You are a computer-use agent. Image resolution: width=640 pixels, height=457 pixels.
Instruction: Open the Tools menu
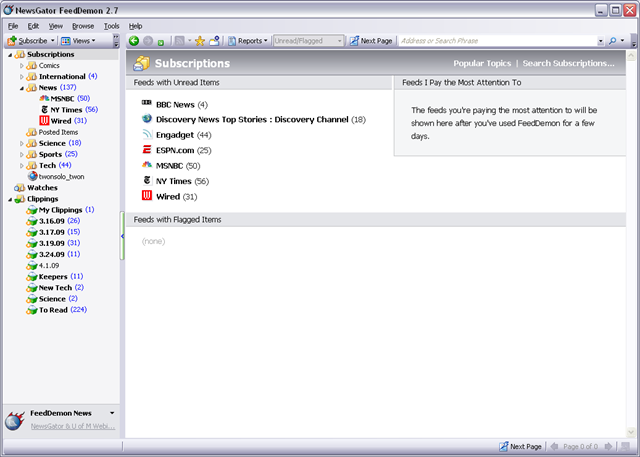111,26
